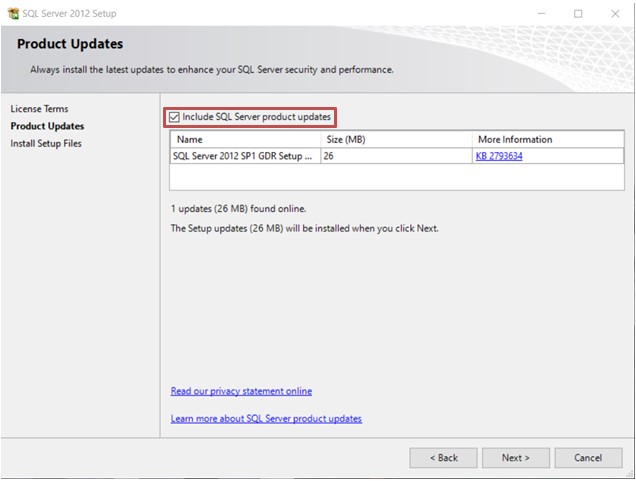
Task: Click the 'Always install the latest updates' subtitle
Action: tap(212, 70)
